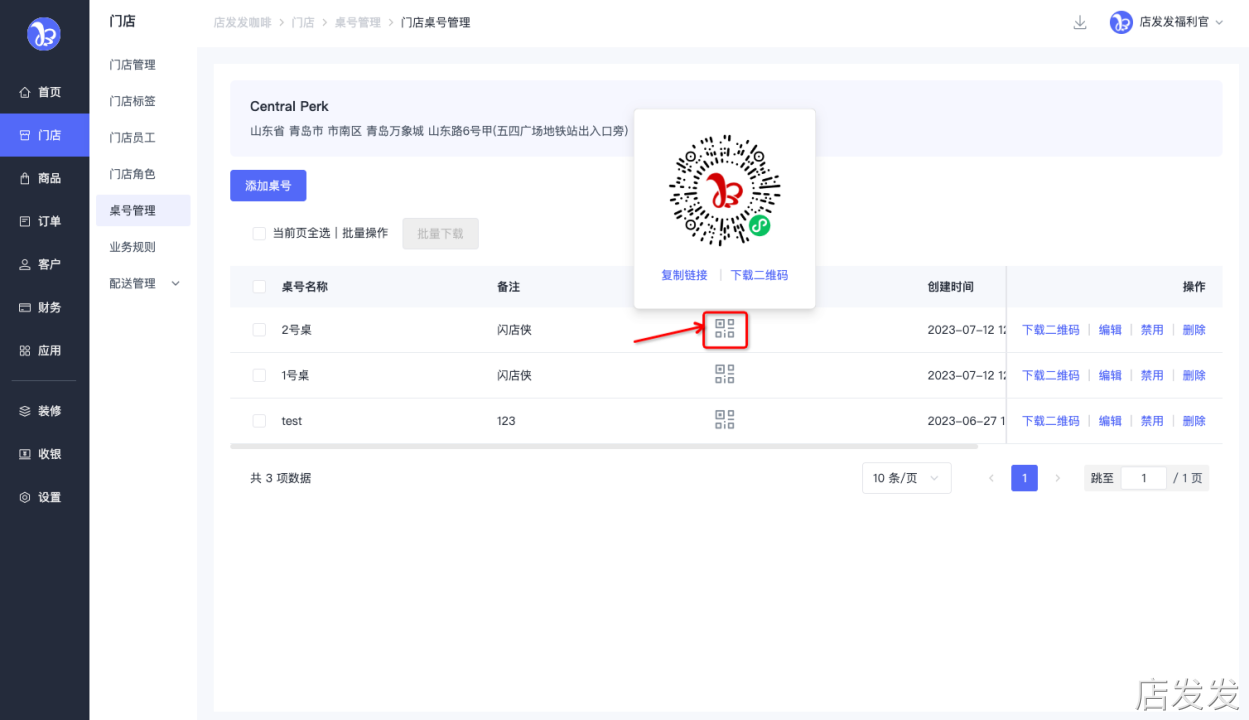Image resolution: width=1249 pixels, height=720 pixels.
Task: Open the 10 条/页 page size dropdown
Action: 906,478
